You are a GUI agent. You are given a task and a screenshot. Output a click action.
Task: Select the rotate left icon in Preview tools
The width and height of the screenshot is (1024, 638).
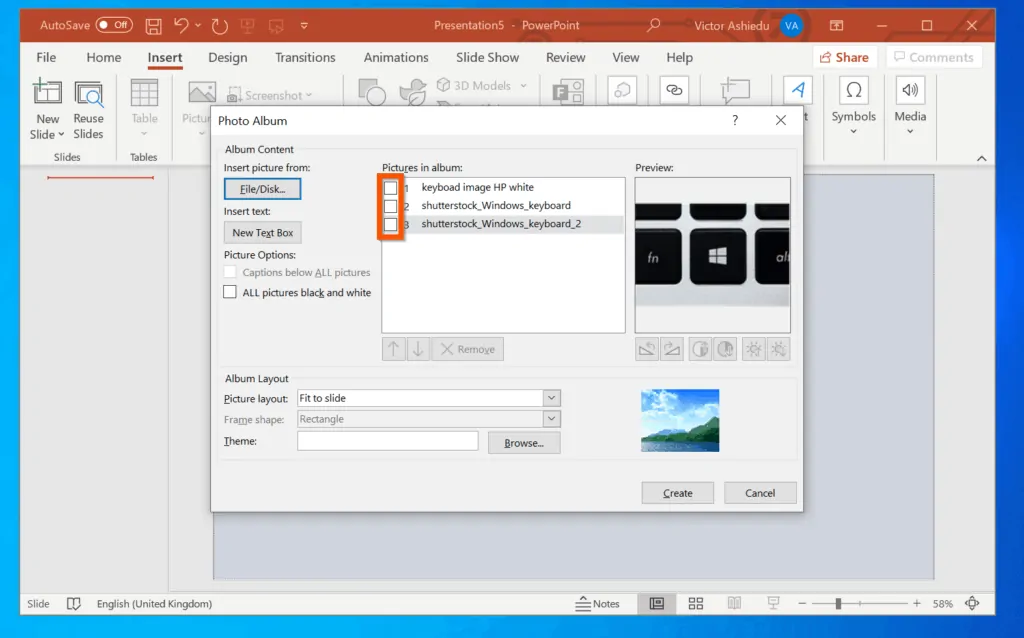(x=646, y=348)
